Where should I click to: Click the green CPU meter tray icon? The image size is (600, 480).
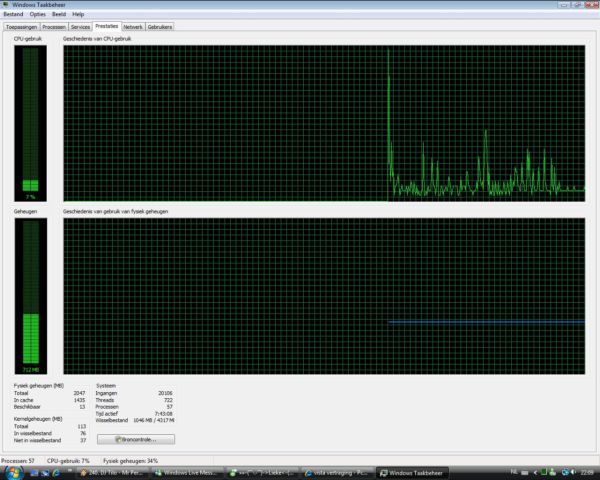544,472
